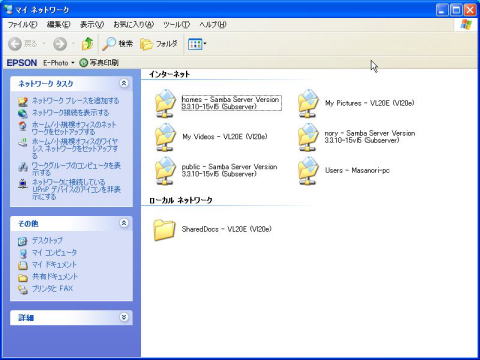
Task: Open the Favorites (お気に入り) menu
Action: [x=133, y=25]
